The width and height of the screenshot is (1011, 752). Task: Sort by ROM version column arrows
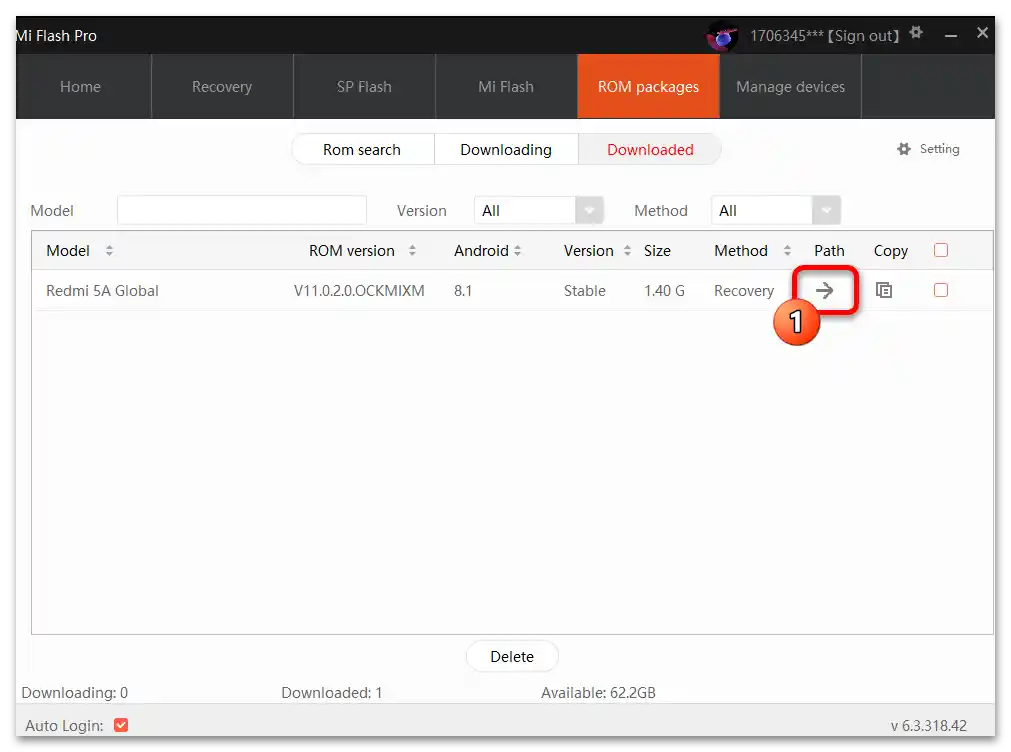tap(412, 251)
